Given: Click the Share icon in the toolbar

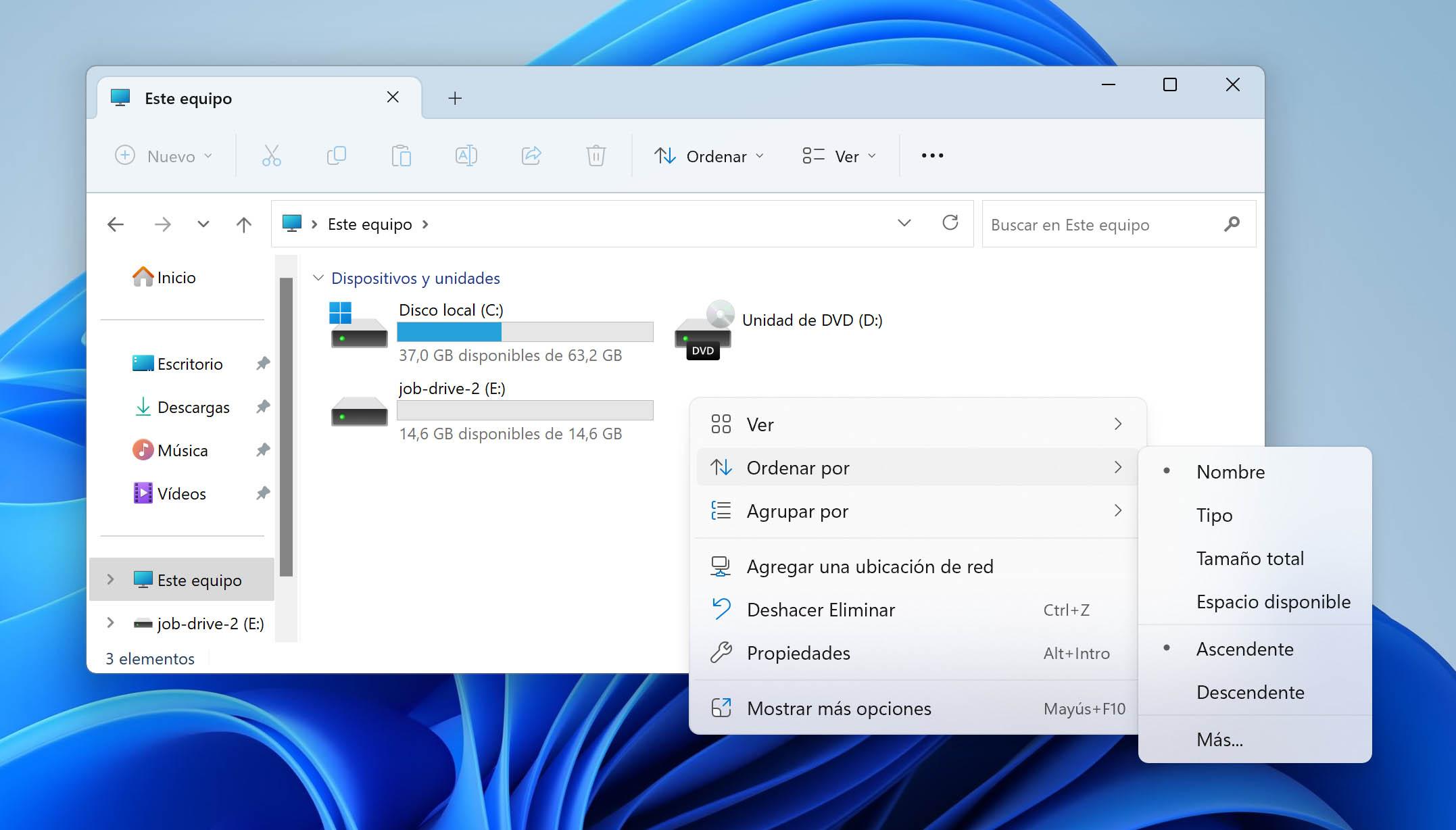Looking at the screenshot, I should pyautogui.click(x=531, y=155).
